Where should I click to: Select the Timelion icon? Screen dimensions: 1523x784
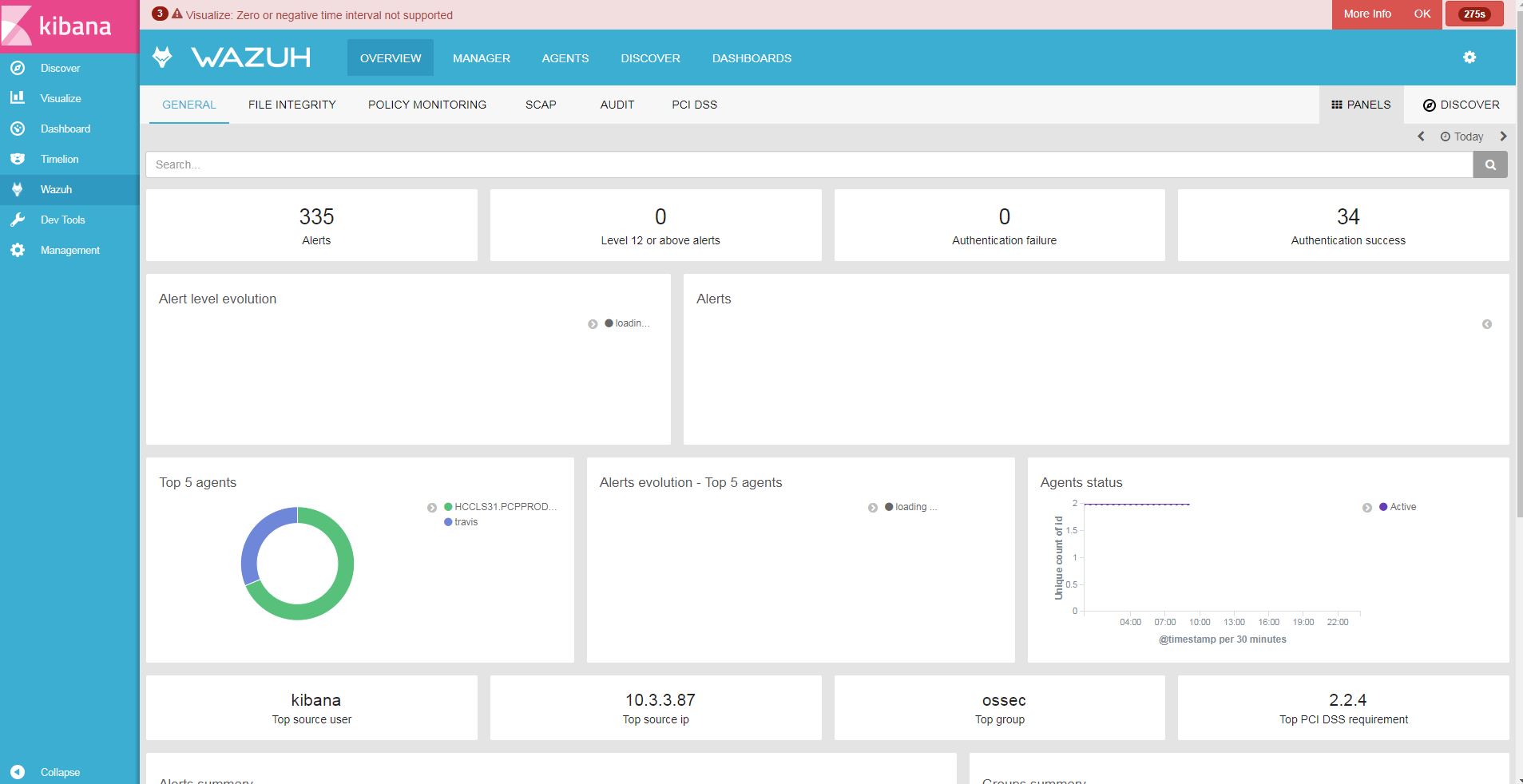pos(18,159)
